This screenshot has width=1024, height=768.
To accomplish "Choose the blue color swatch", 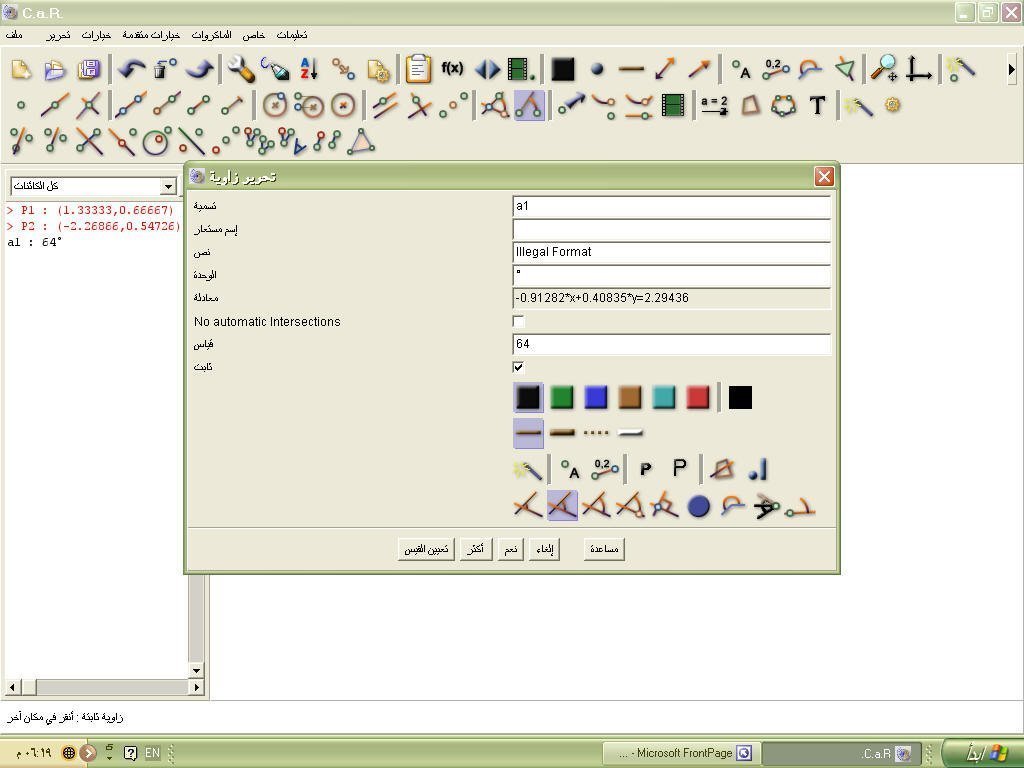I will point(596,397).
